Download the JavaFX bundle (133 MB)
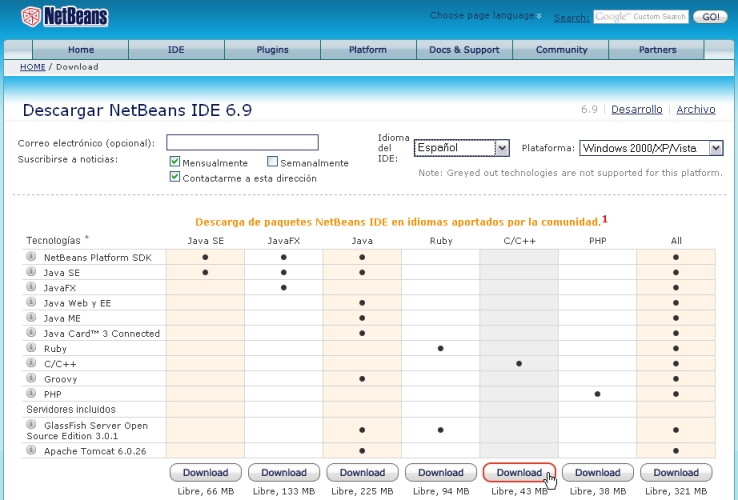738x500 pixels. [284, 472]
